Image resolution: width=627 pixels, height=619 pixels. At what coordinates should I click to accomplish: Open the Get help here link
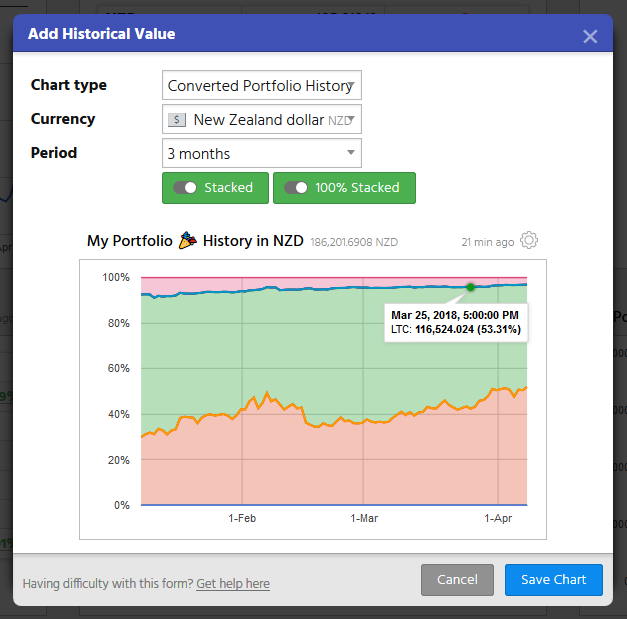pos(233,584)
